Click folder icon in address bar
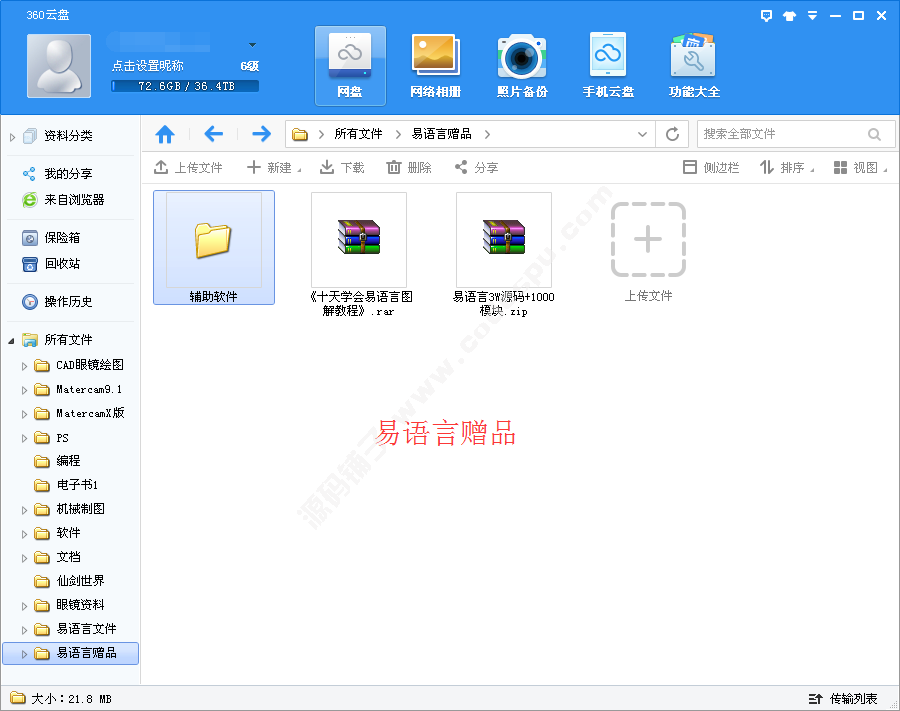900x711 pixels. [300, 135]
